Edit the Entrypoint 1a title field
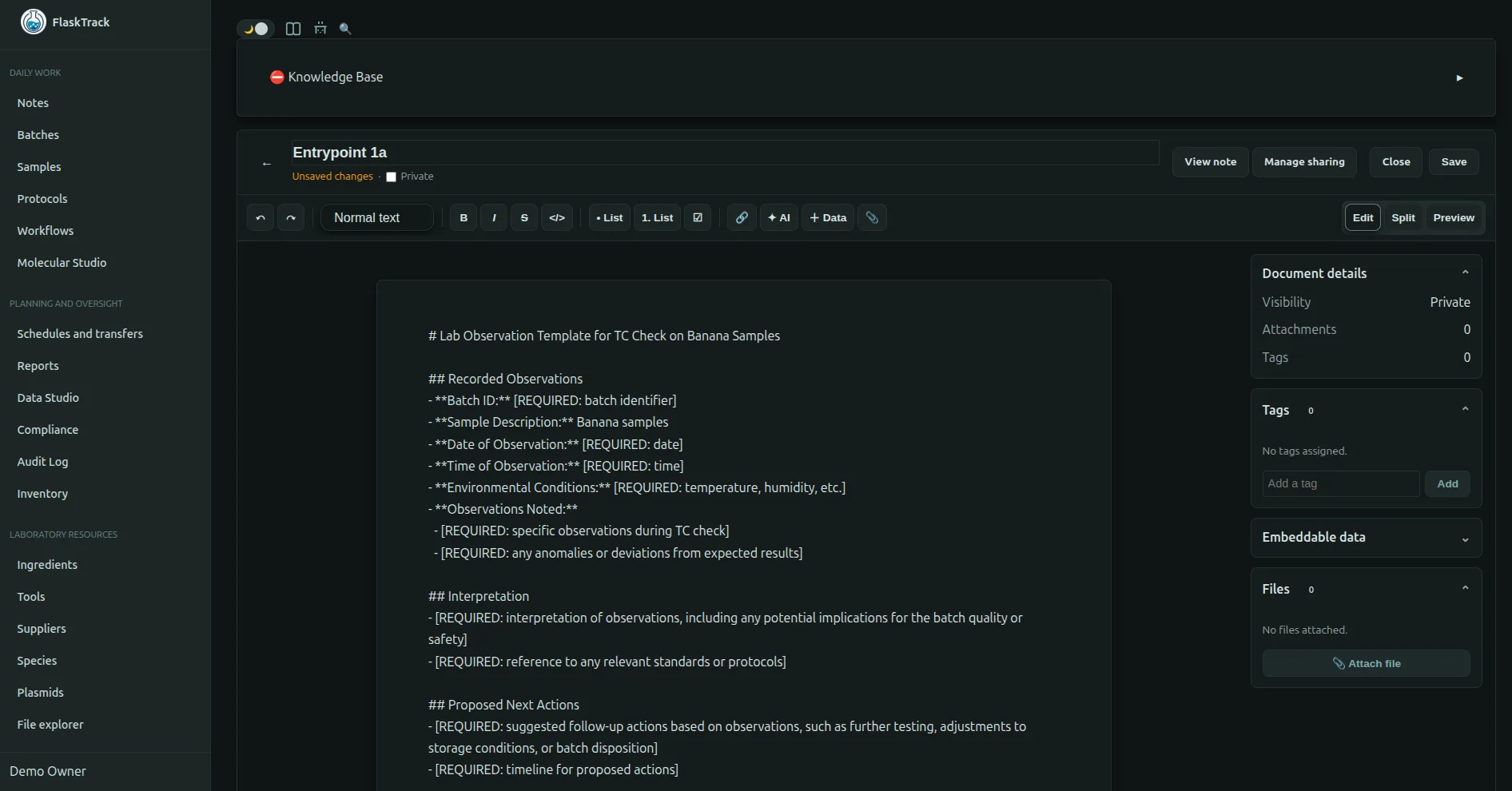 pos(725,153)
